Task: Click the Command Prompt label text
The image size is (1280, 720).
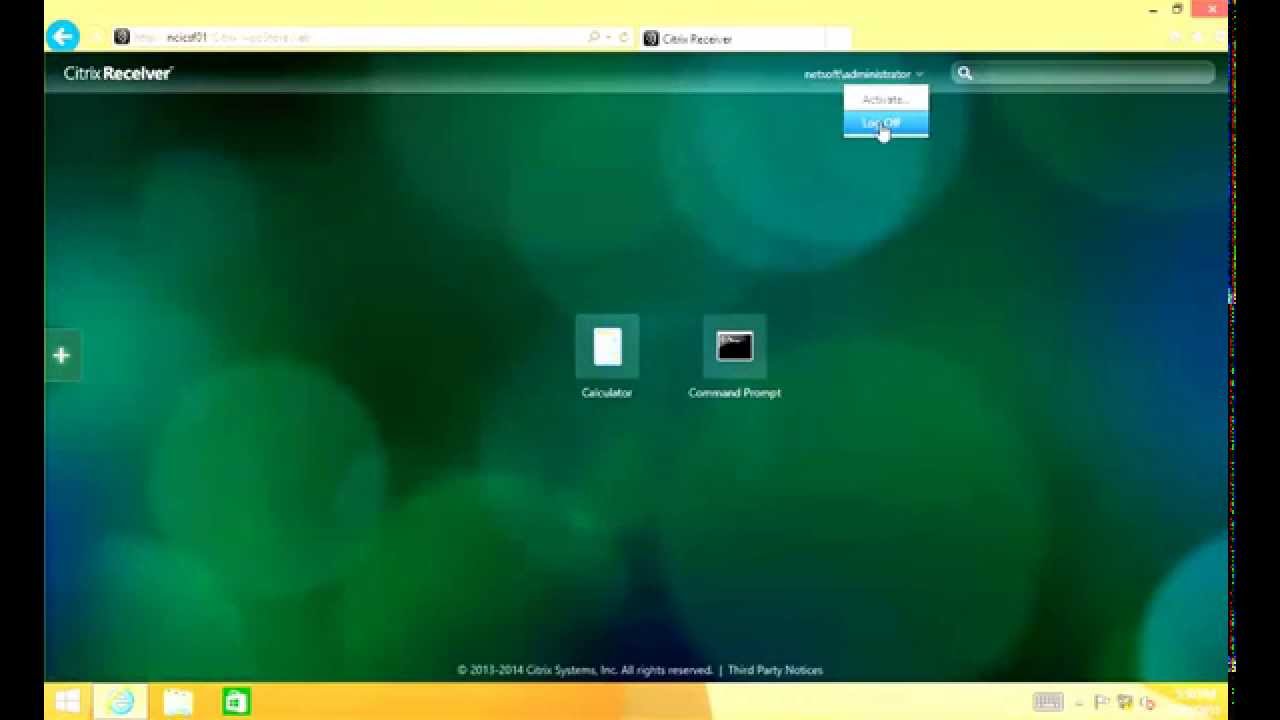Action: pos(735,393)
